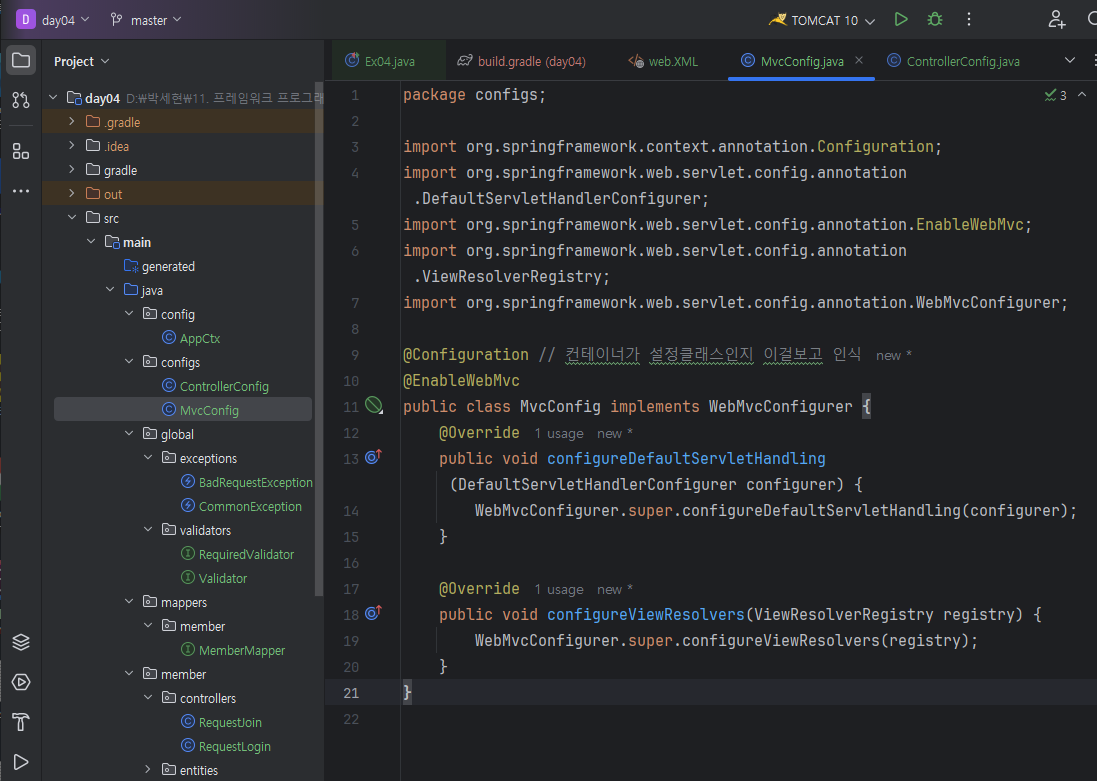Image resolution: width=1097 pixels, height=781 pixels.
Task: Start debugging with the bug icon
Action: pos(934,19)
